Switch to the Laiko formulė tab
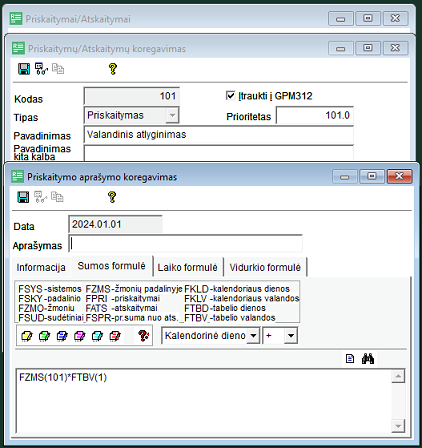This screenshot has height=448, width=422. click(187, 267)
